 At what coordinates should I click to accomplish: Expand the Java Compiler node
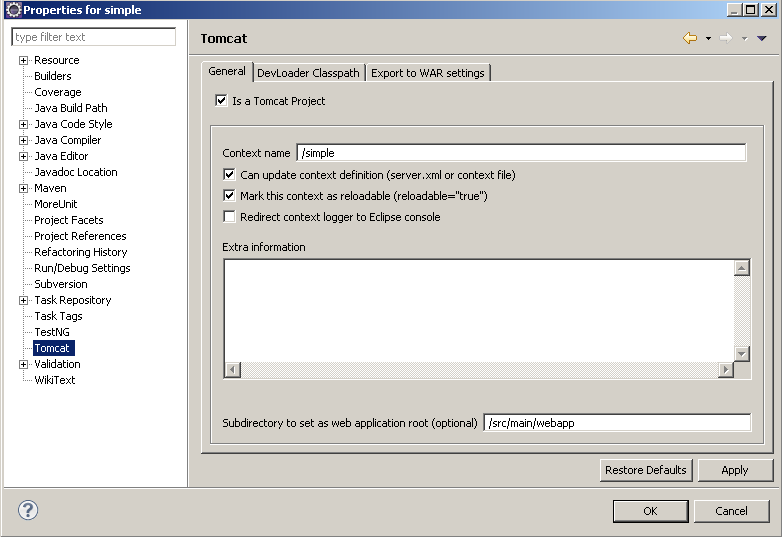coord(23,140)
